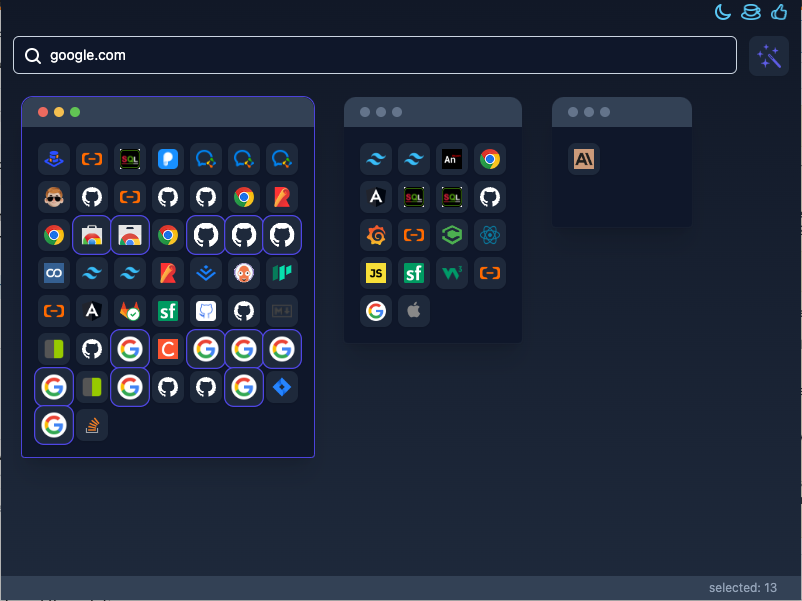Click the magic wand button

pyautogui.click(x=769, y=56)
